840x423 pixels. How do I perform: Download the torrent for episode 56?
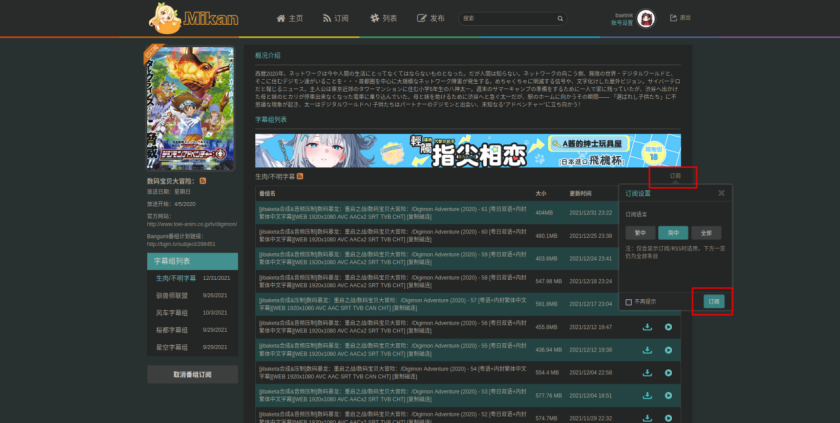point(647,327)
